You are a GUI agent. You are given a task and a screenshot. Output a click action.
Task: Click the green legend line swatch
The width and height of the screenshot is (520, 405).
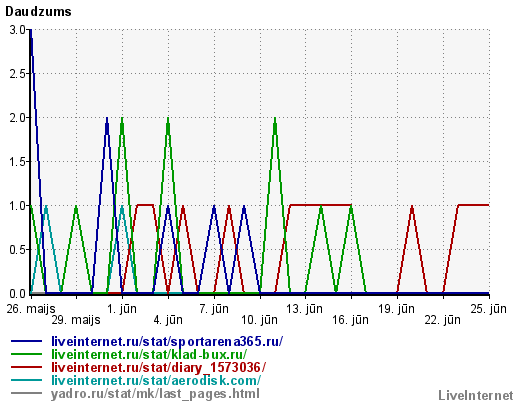[26, 354]
